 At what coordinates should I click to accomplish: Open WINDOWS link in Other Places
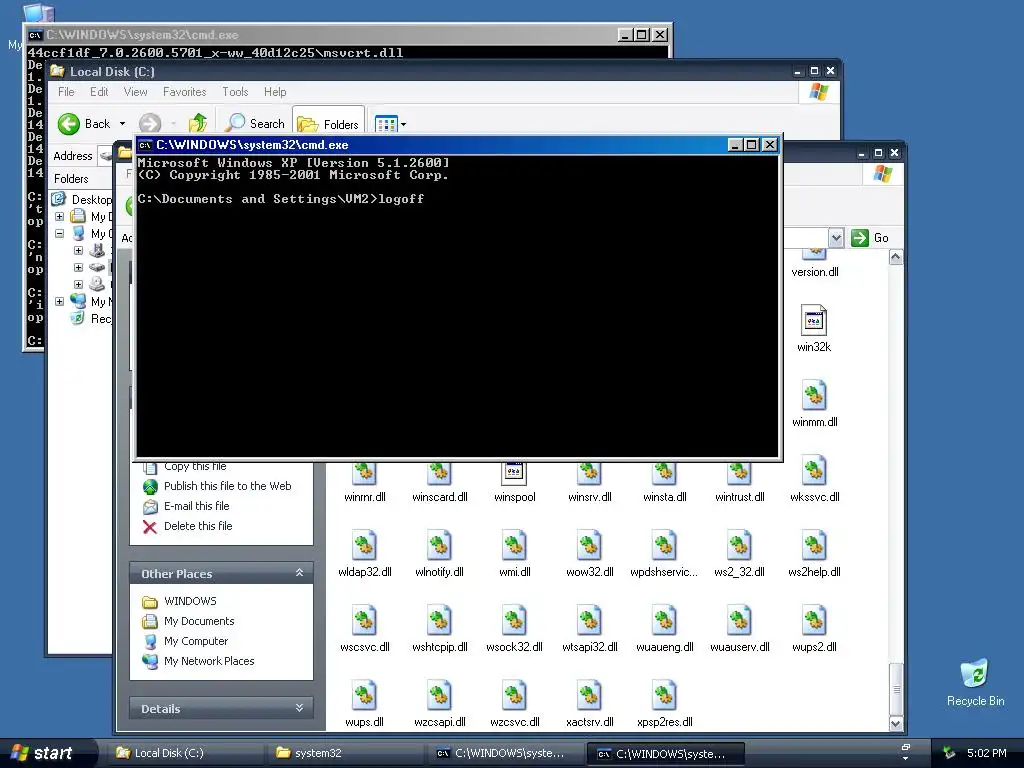190,601
